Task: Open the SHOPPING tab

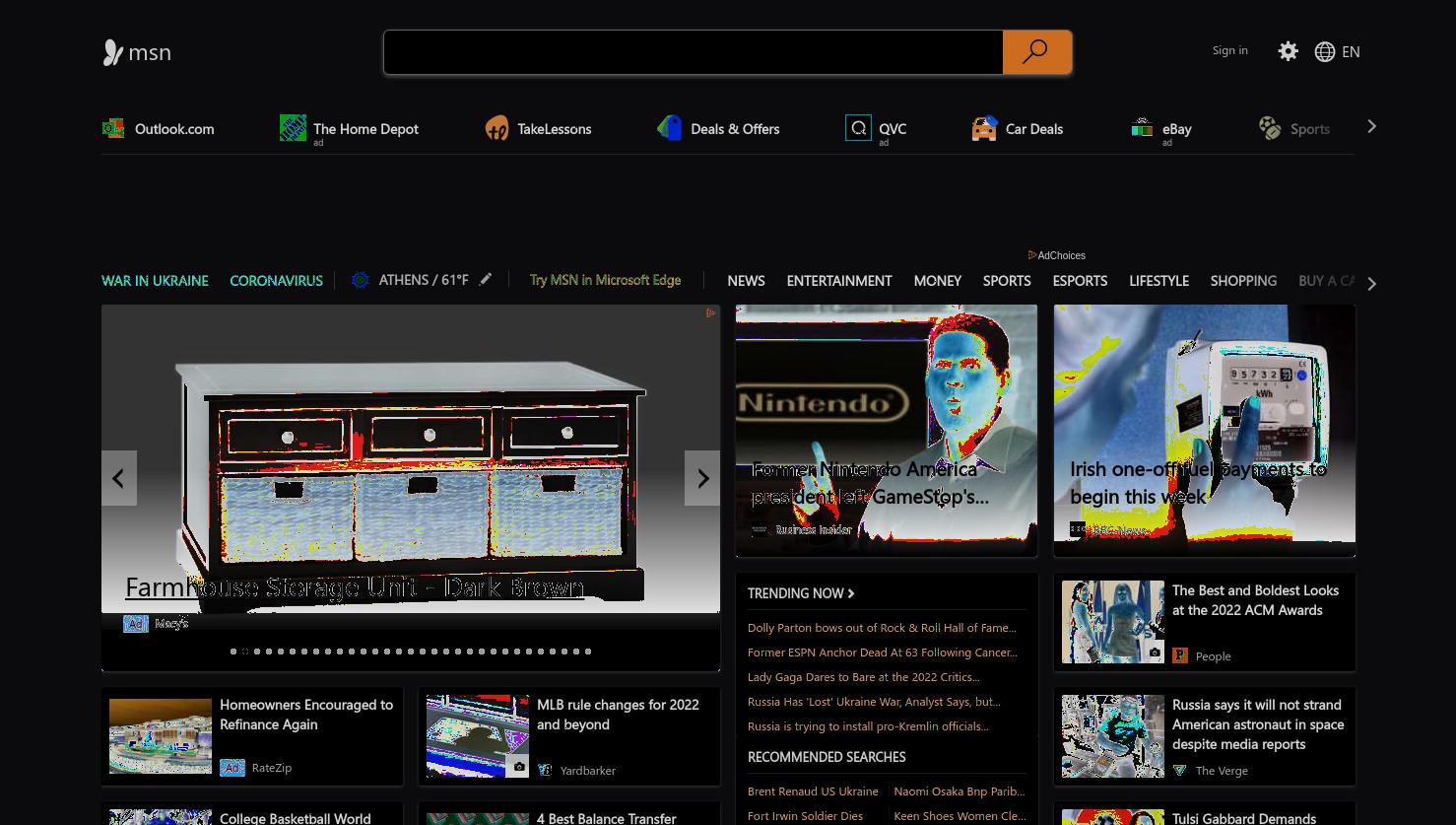Action: (1243, 280)
